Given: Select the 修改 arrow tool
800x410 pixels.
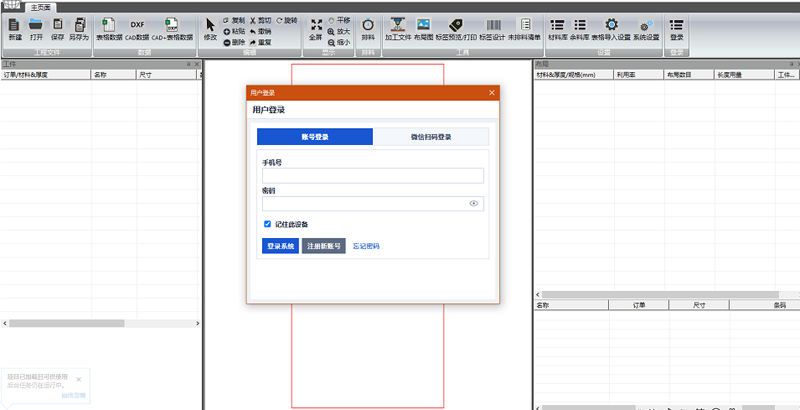Looking at the screenshot, I should pyautogui.click(x=210, y=30).
